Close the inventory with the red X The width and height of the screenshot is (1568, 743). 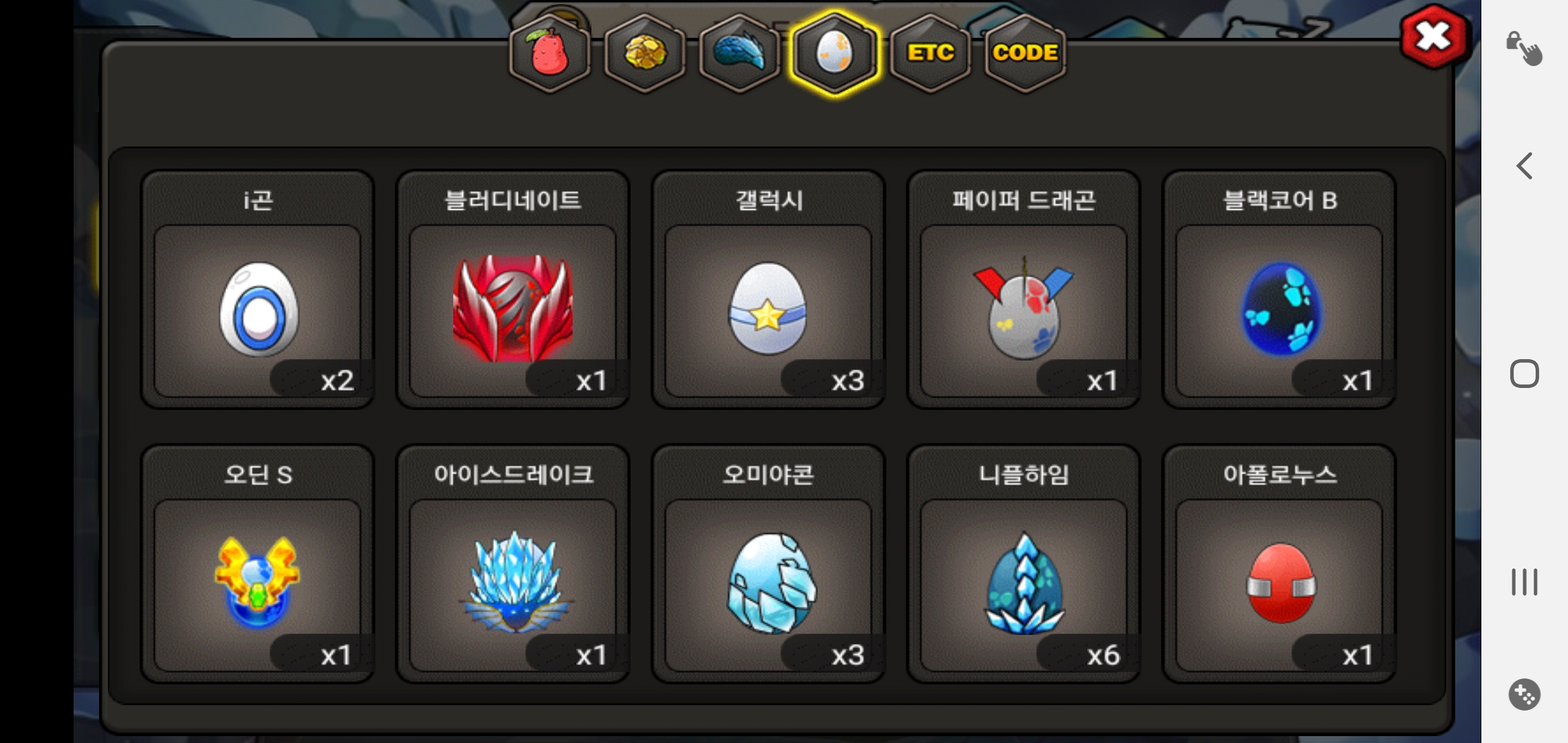(1434, 36)
